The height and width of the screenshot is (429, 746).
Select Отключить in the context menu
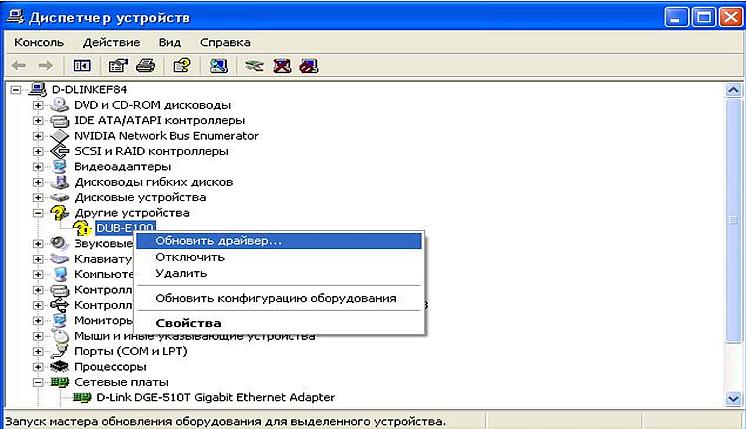point(189,257)
